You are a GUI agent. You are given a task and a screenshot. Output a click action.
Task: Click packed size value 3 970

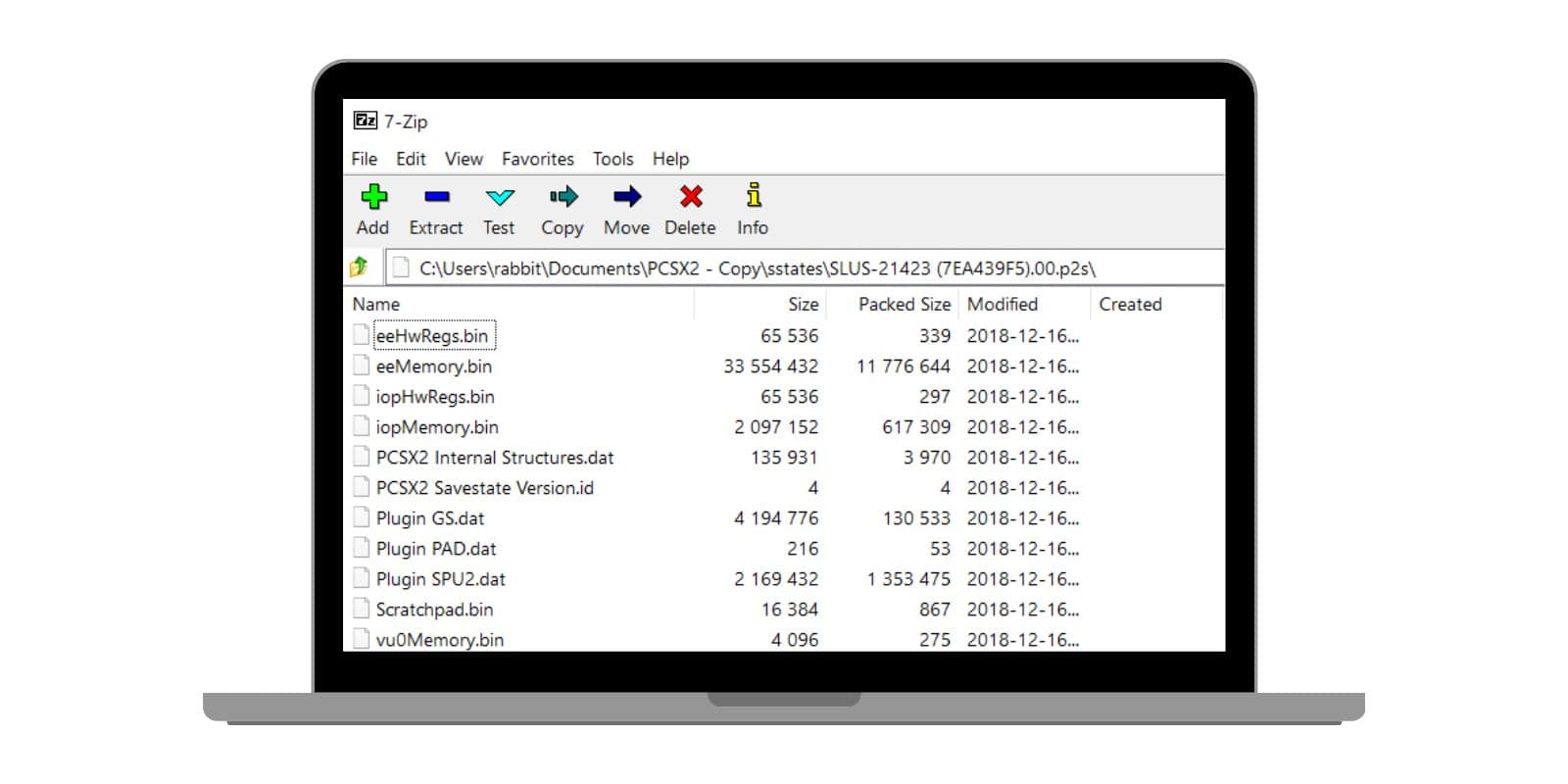point(927,457)
